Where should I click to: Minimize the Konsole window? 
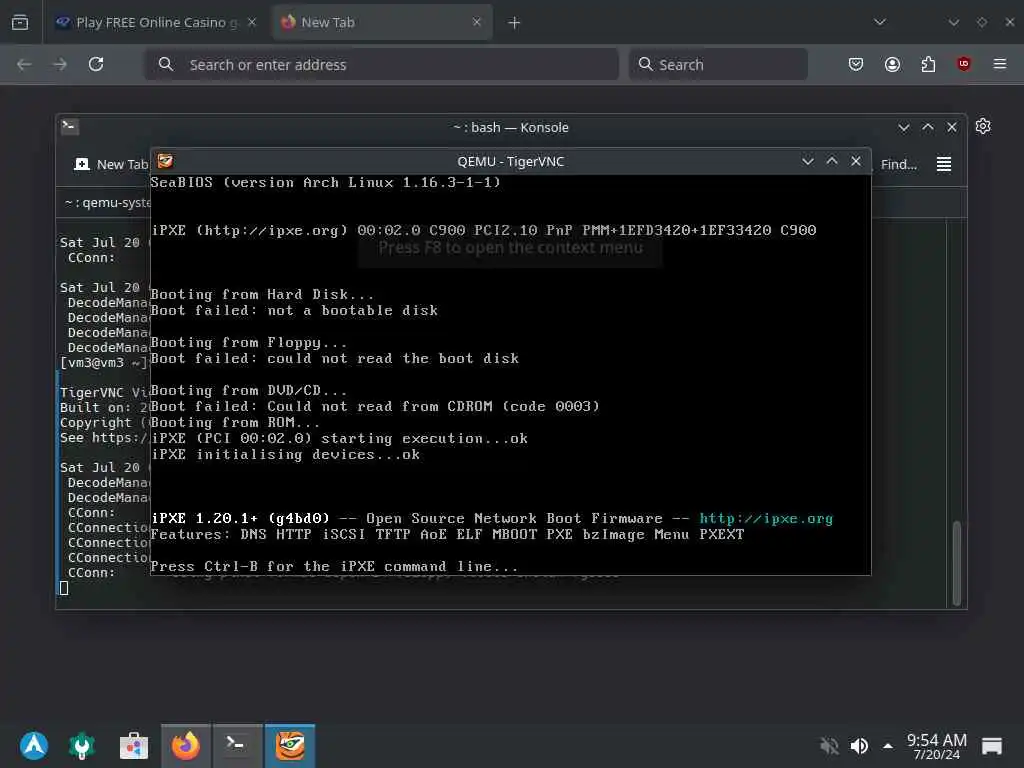[x=904, y=127]
